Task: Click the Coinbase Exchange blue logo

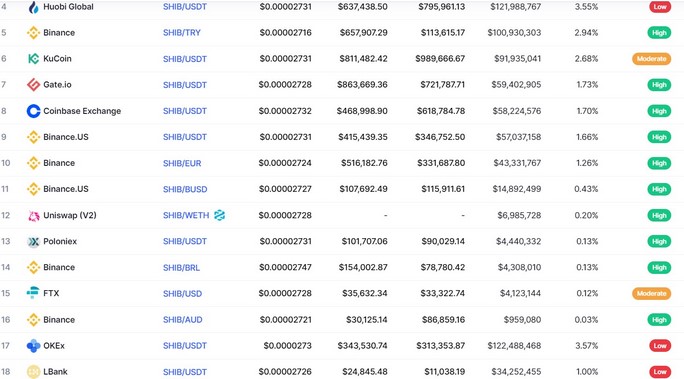Action: (34, 111)
